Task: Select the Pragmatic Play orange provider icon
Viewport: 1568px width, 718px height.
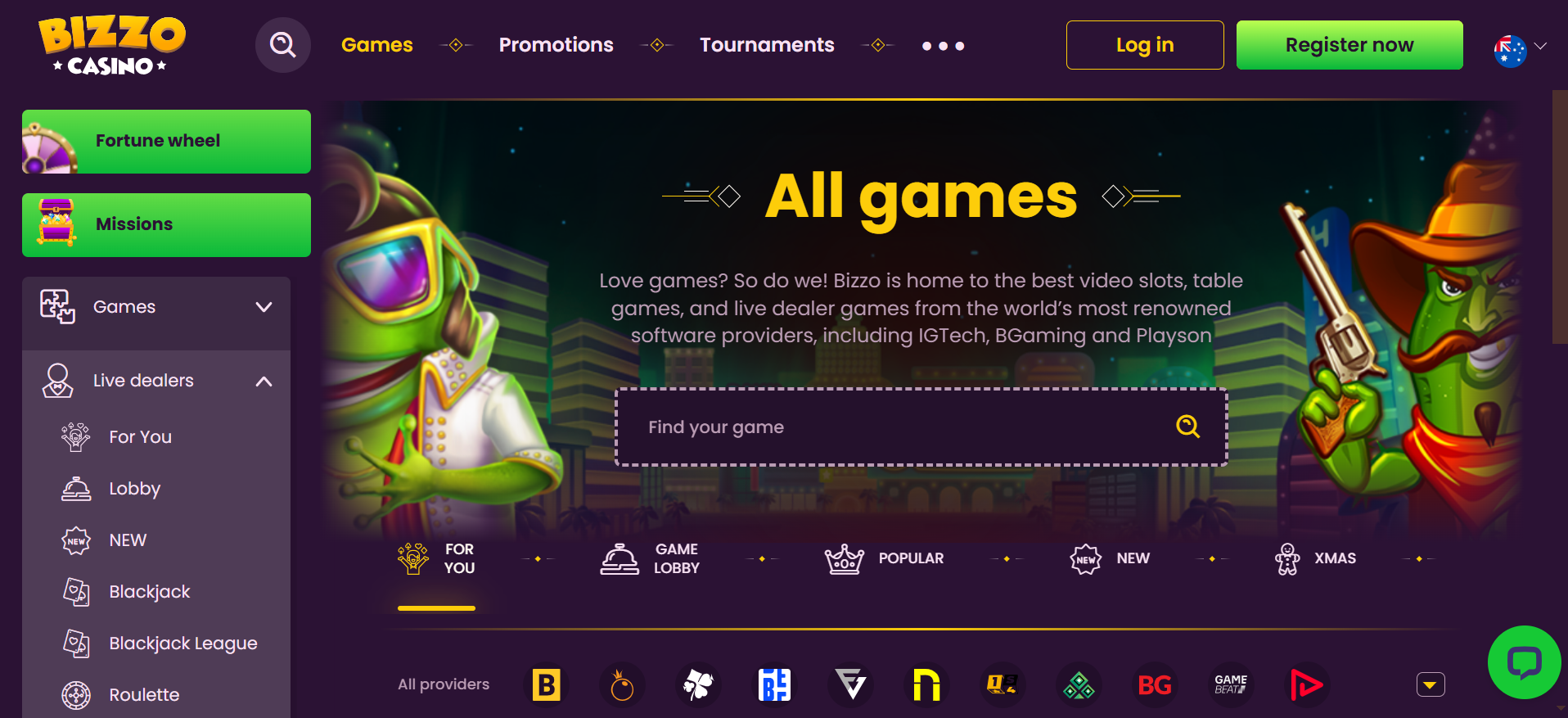Action: pyautogui.click(x=622, y=684)
